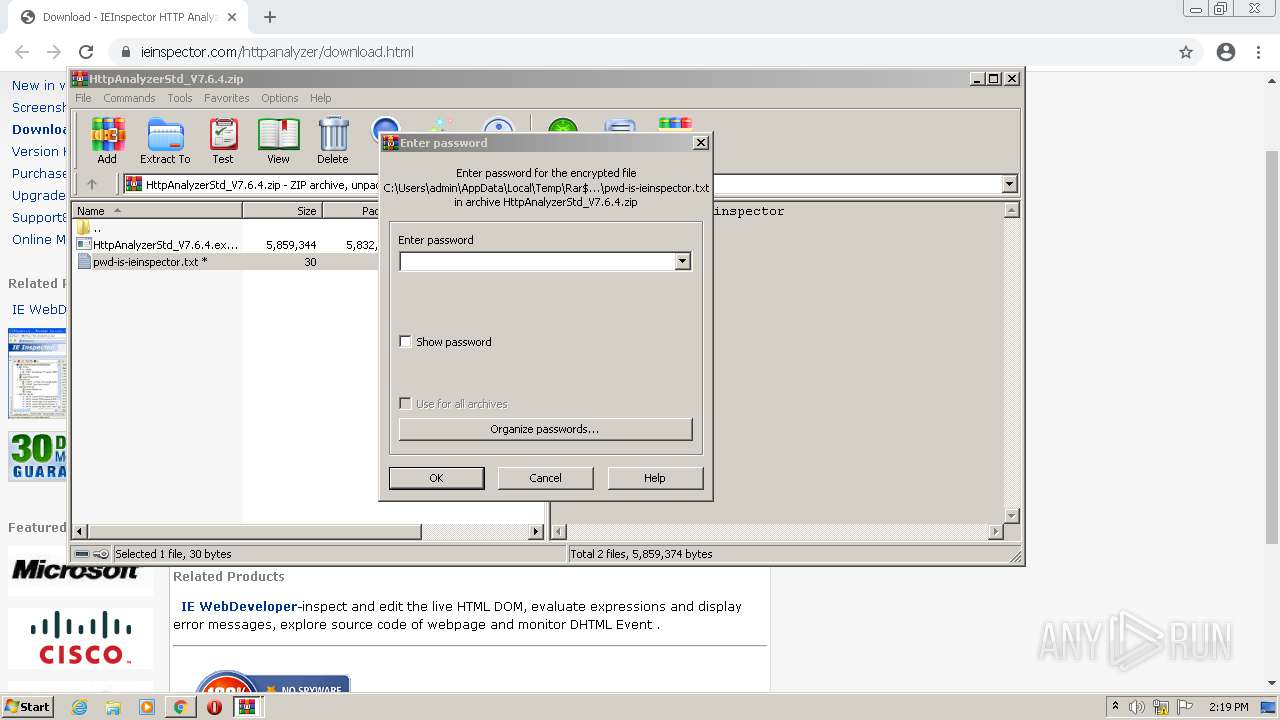Cancel the Enter password dialog
1280x720 pixels.
(545, 478)
